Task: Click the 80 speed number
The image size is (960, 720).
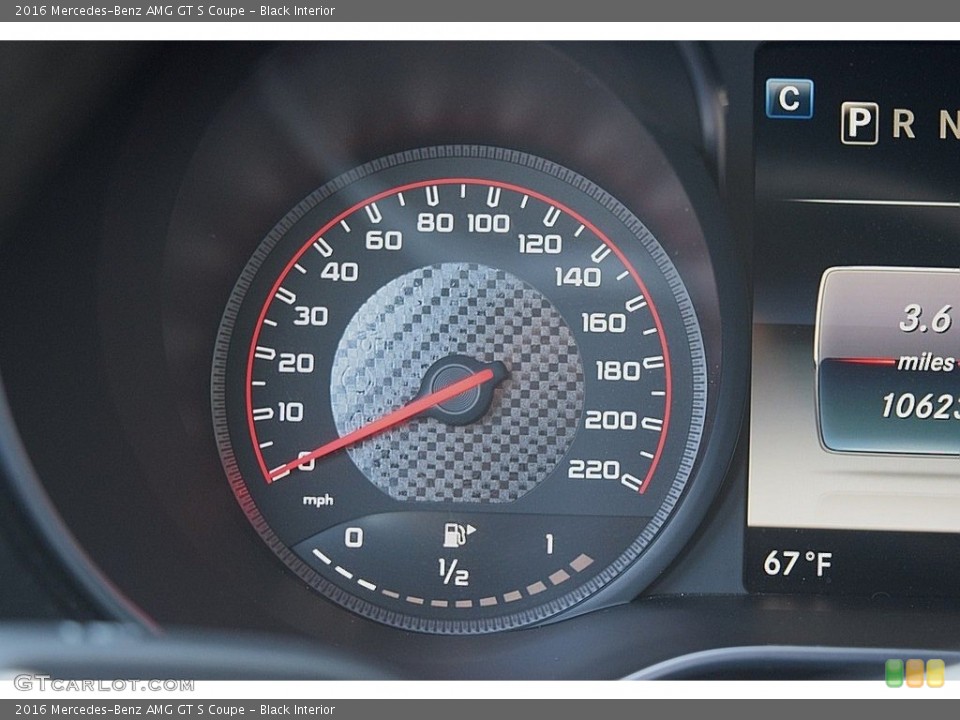Action: pos(435,223)
